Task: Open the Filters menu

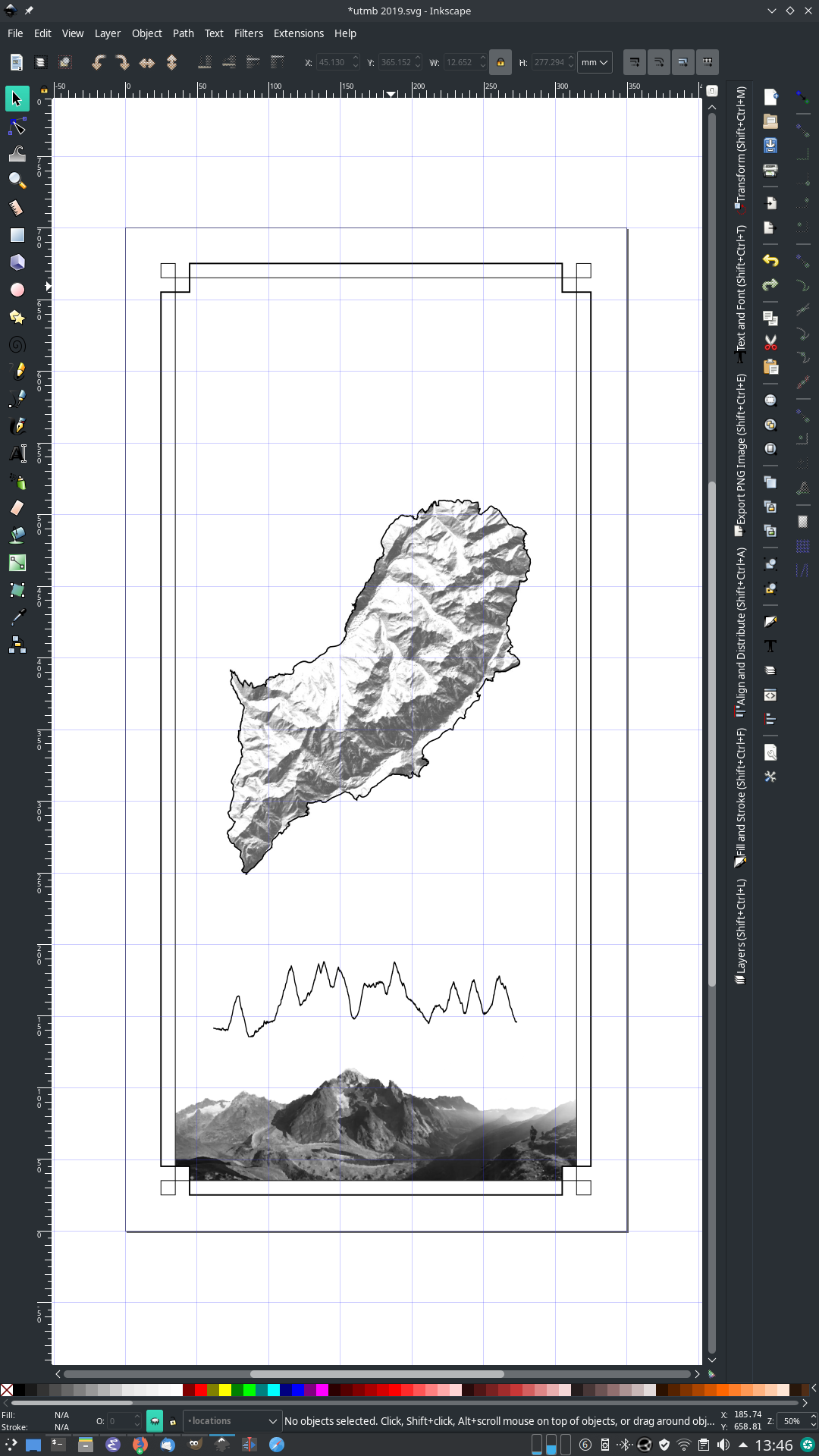Action: (x=249, y=33)
